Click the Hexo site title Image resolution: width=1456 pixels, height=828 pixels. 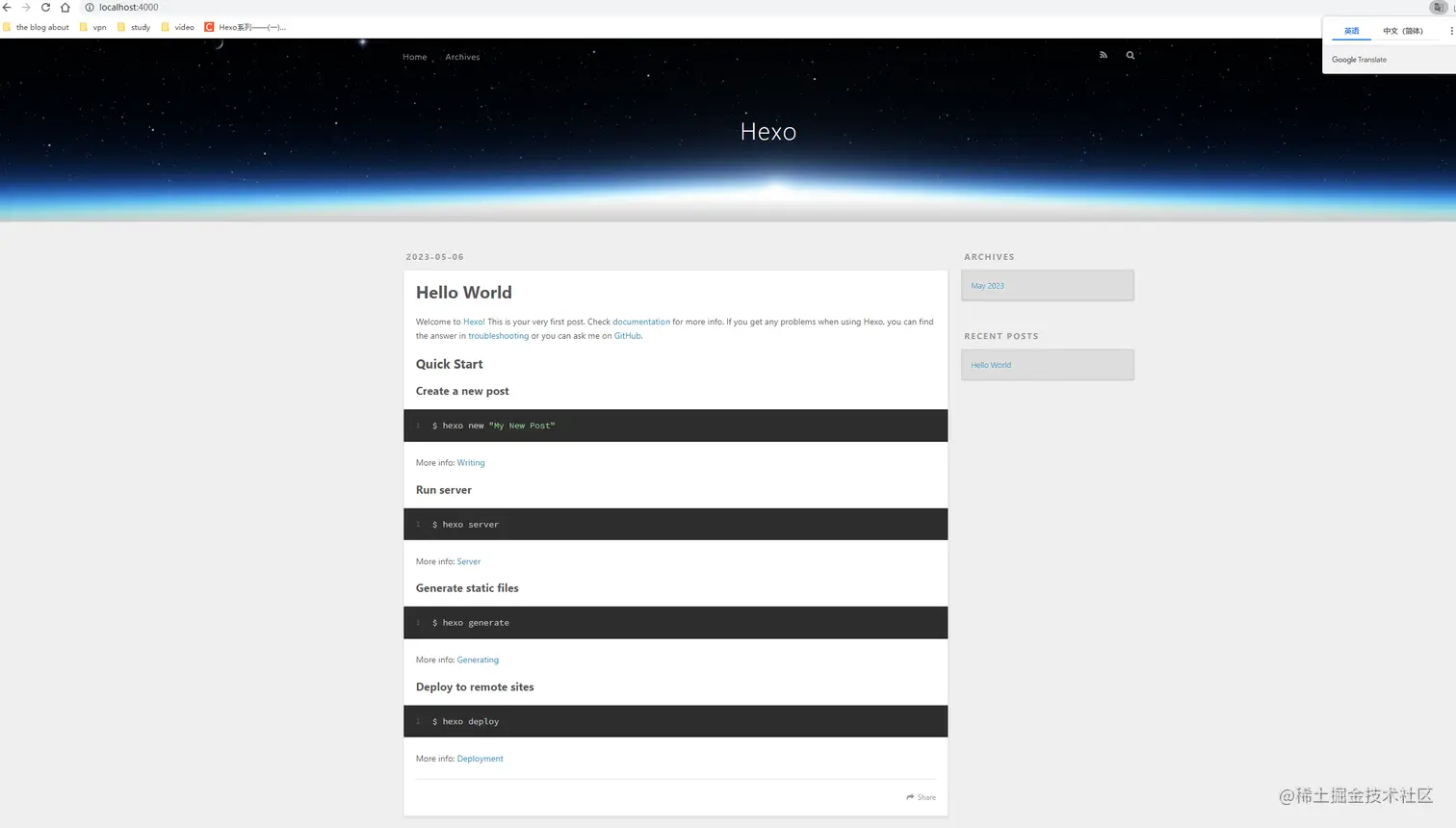(x=768, y=132)
